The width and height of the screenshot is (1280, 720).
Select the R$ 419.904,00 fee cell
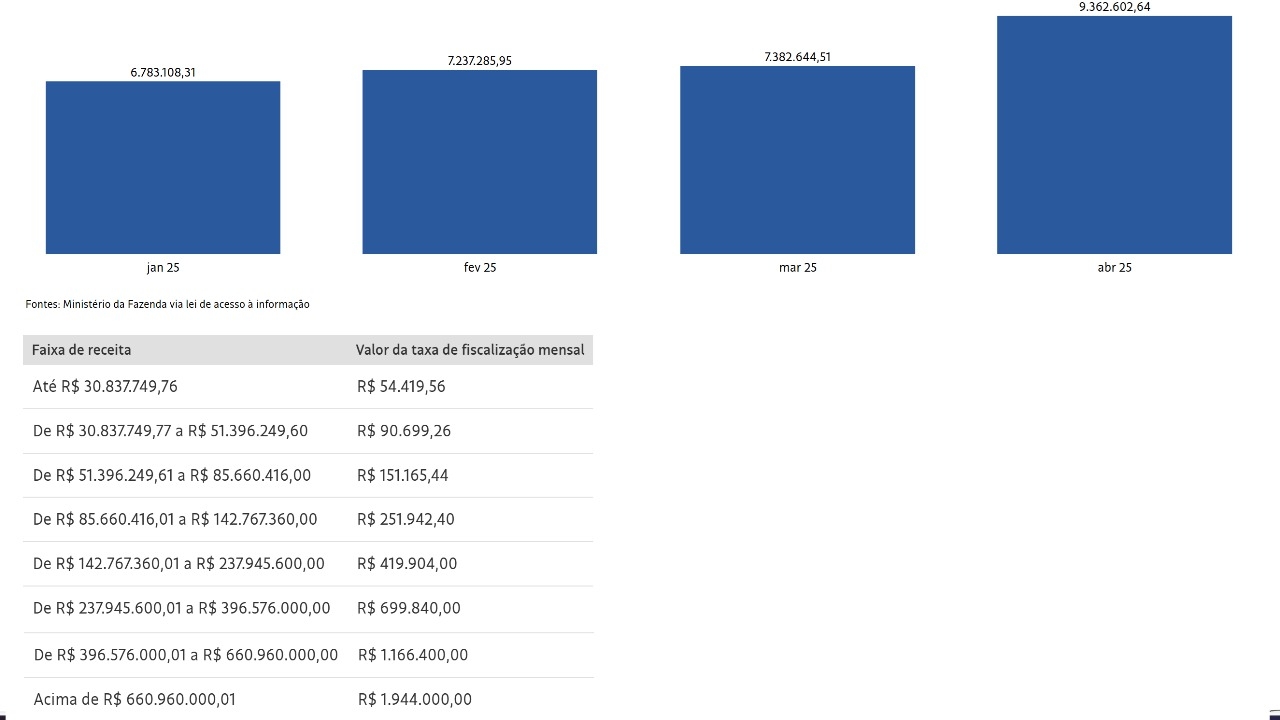(407, 564)
